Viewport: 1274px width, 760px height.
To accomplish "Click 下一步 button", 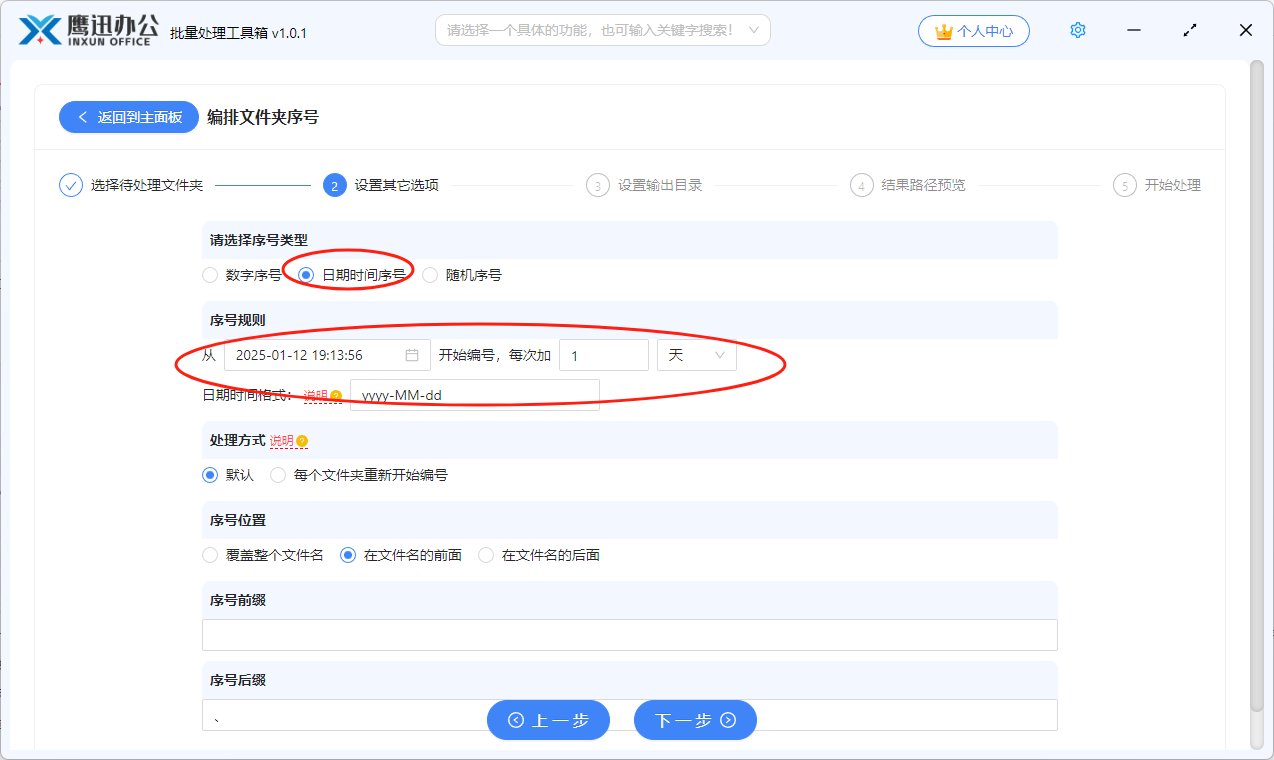I will 695,720.
